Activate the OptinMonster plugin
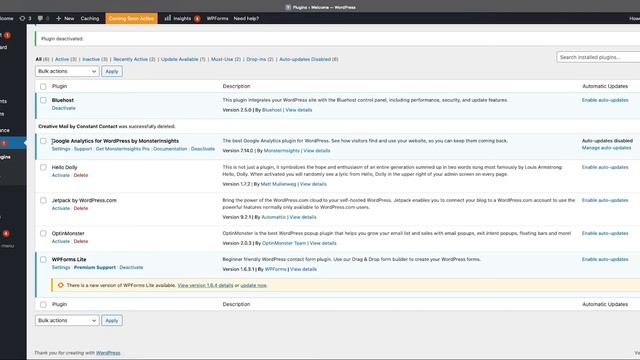The height and width of the screenshot is (360, 640). (x=61, y=242)
